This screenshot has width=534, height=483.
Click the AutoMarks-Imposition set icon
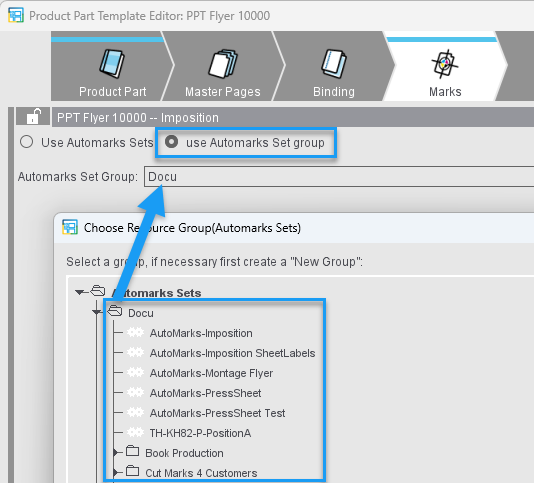tap(136, 332)
